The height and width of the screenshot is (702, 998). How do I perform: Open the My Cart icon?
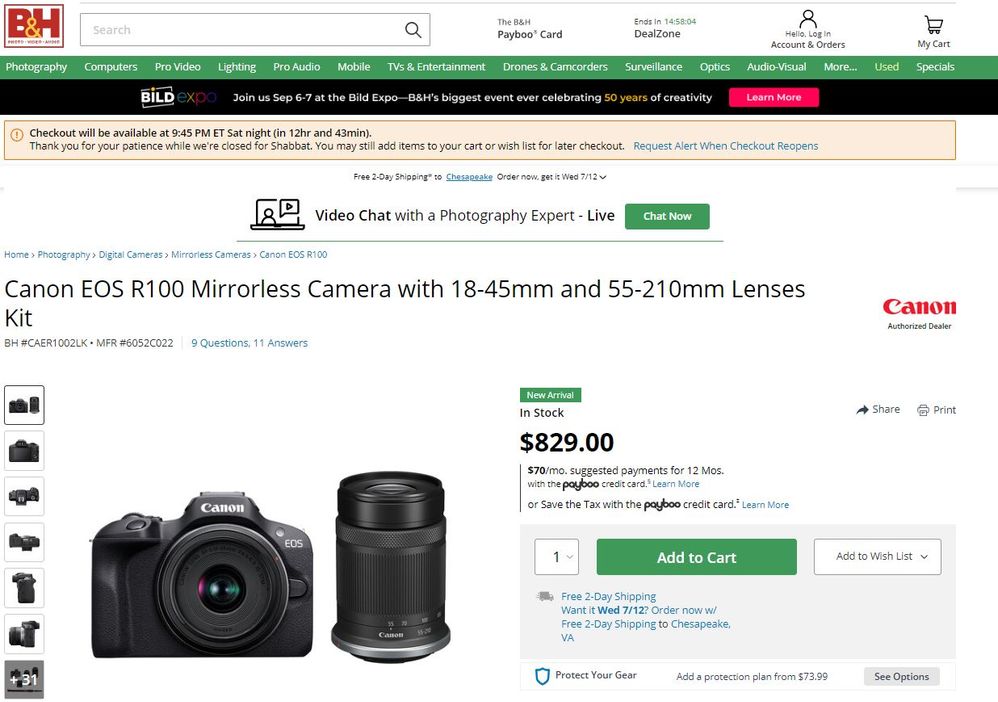(x=933, y=25)
